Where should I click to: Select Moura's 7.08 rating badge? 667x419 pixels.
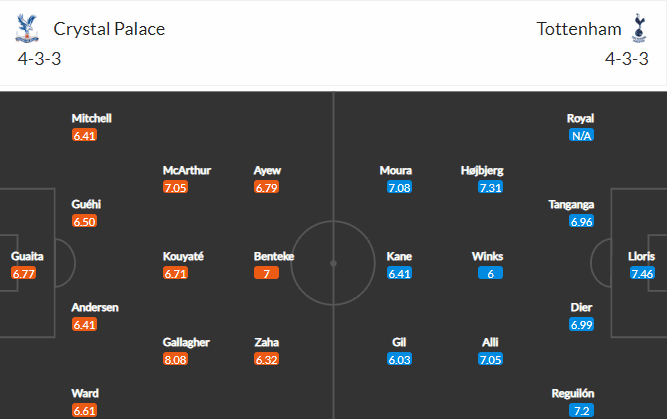[x=399, y=187]
